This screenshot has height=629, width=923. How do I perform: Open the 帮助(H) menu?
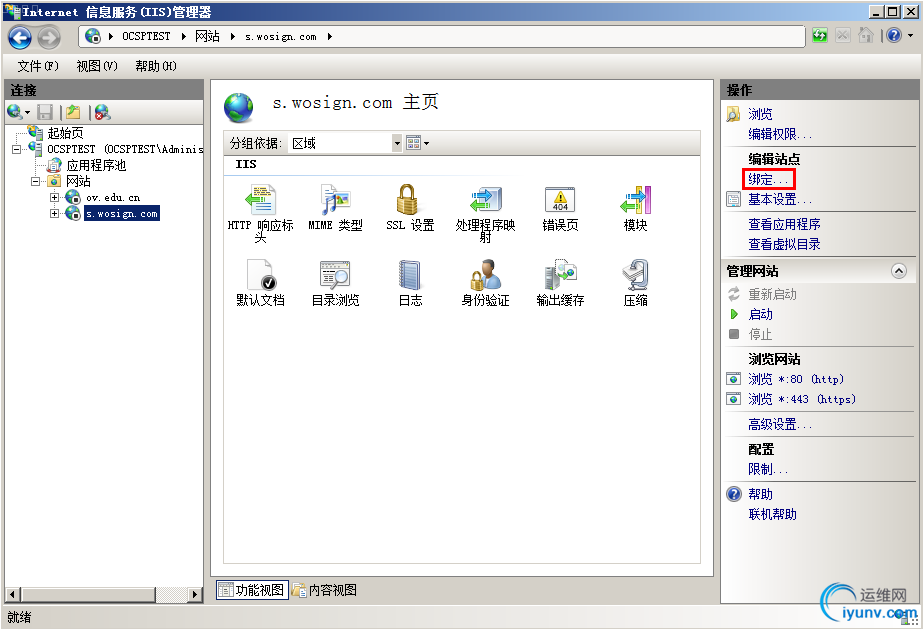pos(156,66)
